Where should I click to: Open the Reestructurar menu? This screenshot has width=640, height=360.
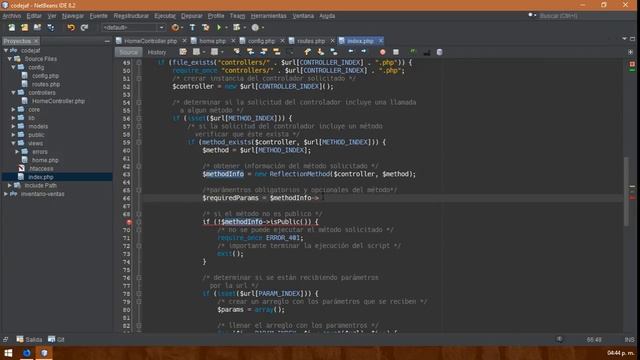coord(131,16)
